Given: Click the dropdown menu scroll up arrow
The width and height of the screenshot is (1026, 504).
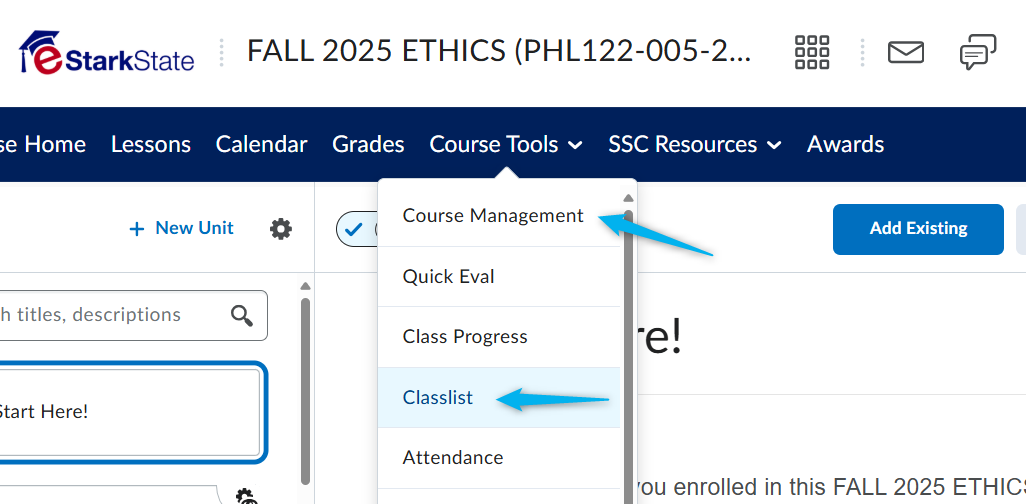Looking at the screenshot, I should point(628,198).
